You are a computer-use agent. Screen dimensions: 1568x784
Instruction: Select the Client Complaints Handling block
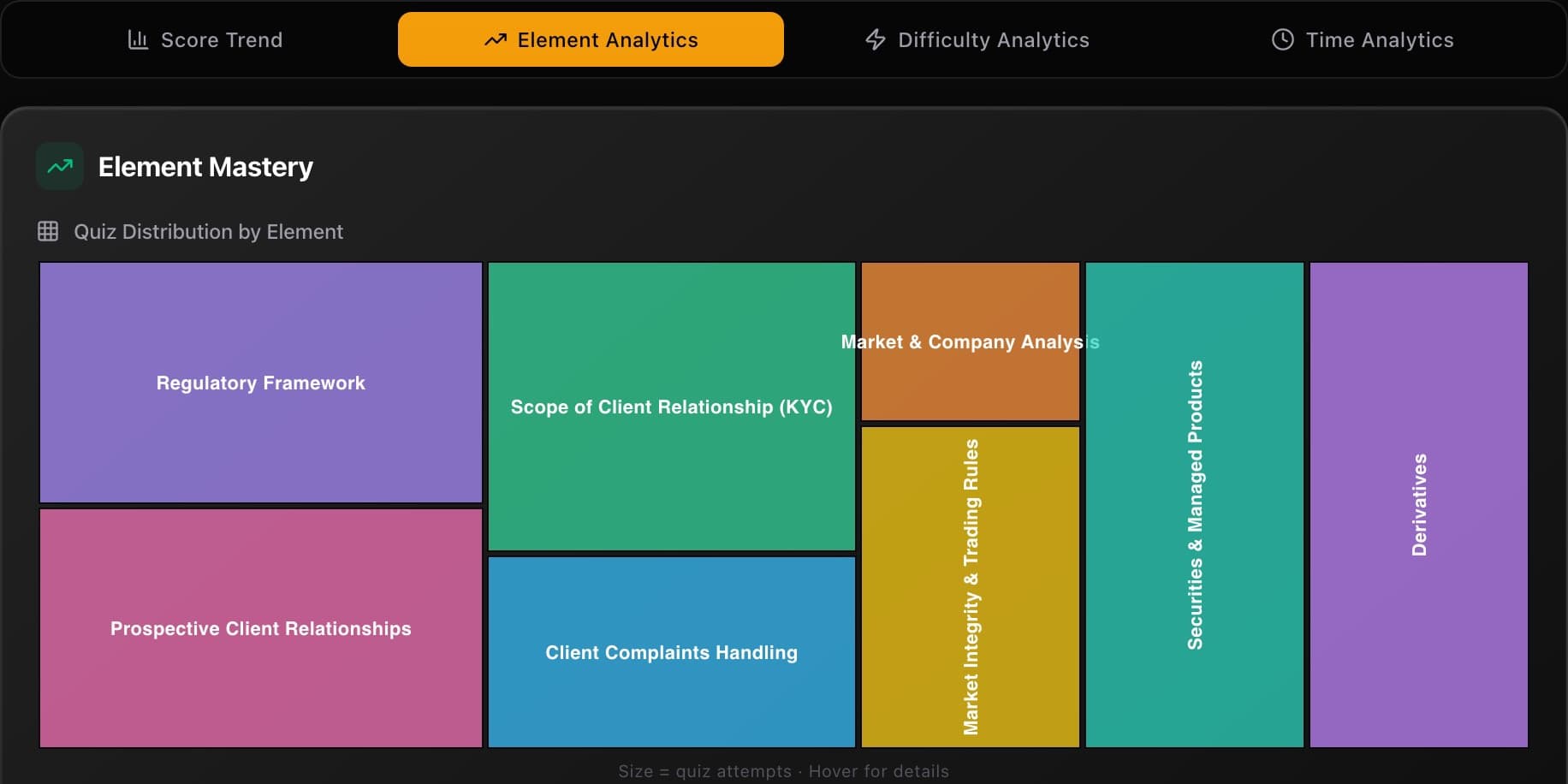click(x=672, y=652)
